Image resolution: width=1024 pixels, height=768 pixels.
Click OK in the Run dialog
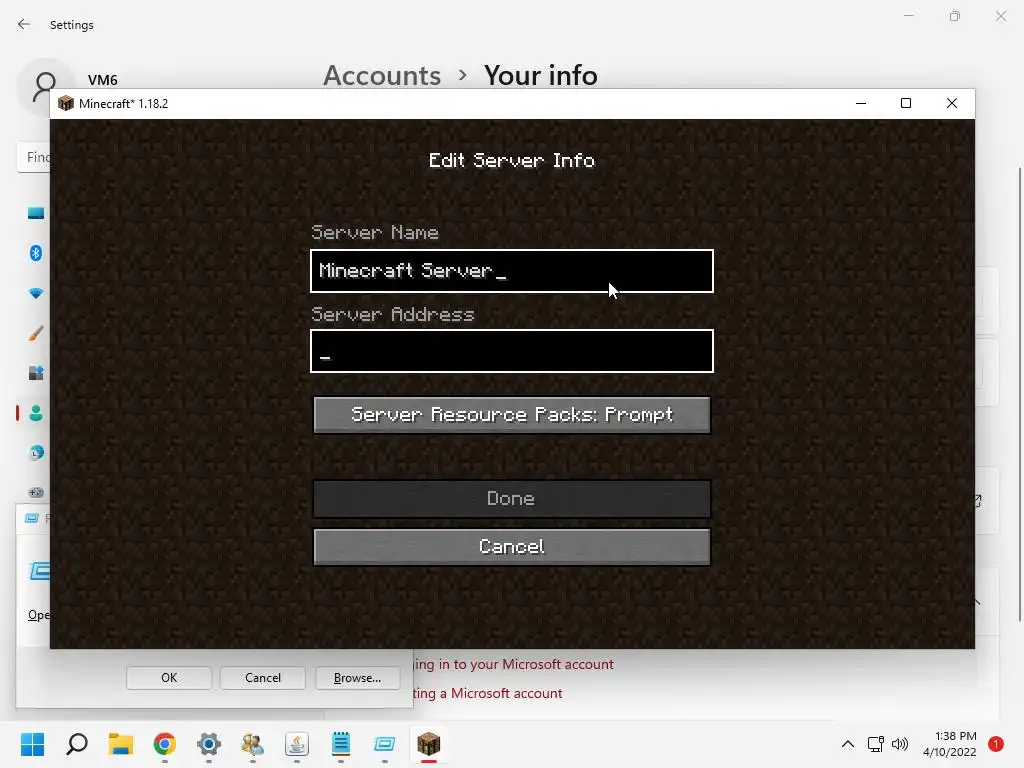tap(169, 678)
